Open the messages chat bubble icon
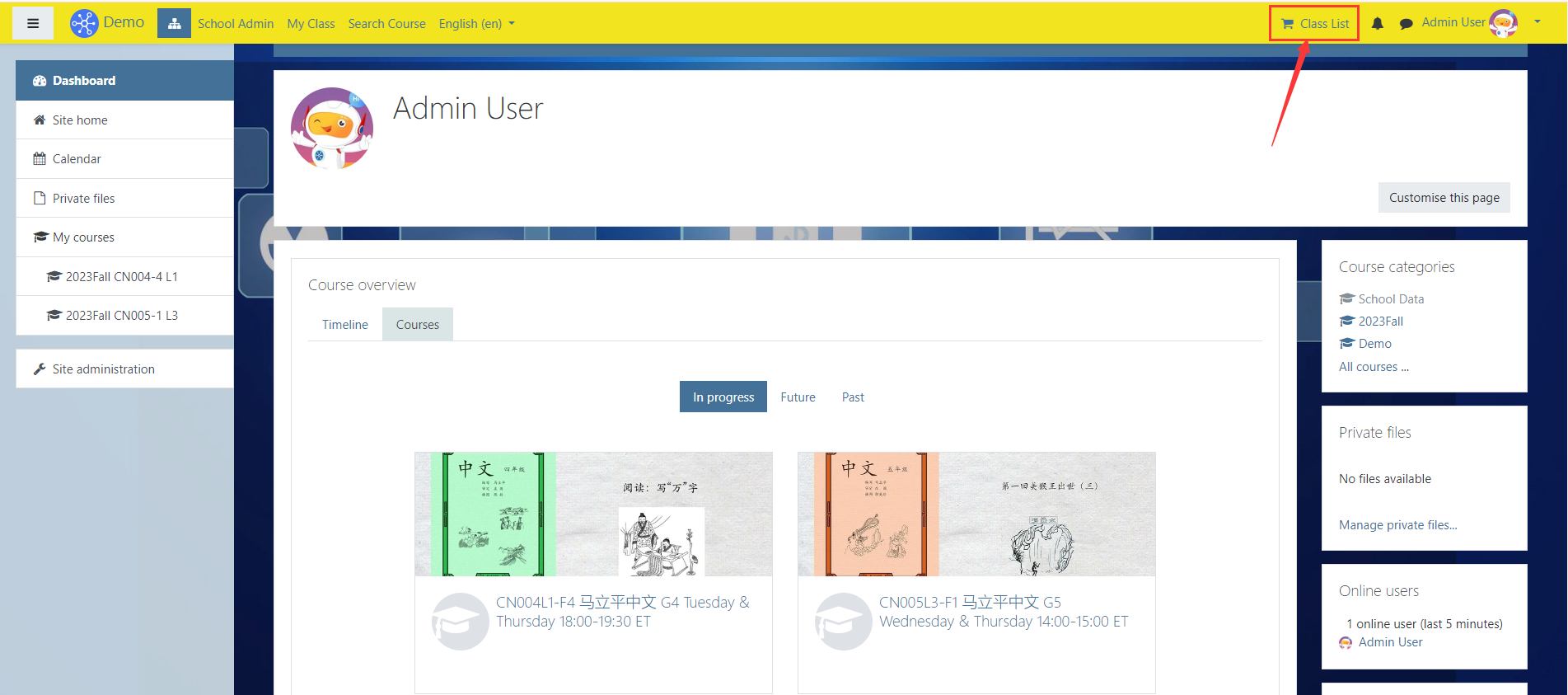 (x=1406, y=24)
